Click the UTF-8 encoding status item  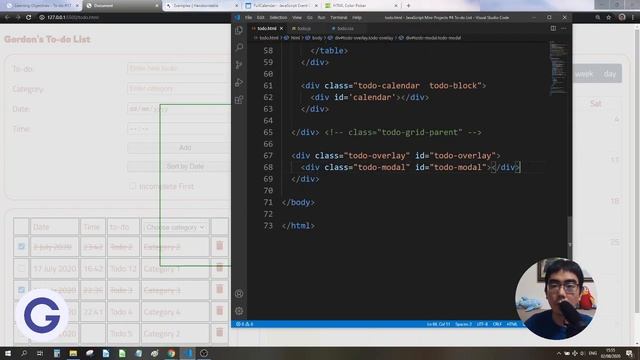[482, 324]
